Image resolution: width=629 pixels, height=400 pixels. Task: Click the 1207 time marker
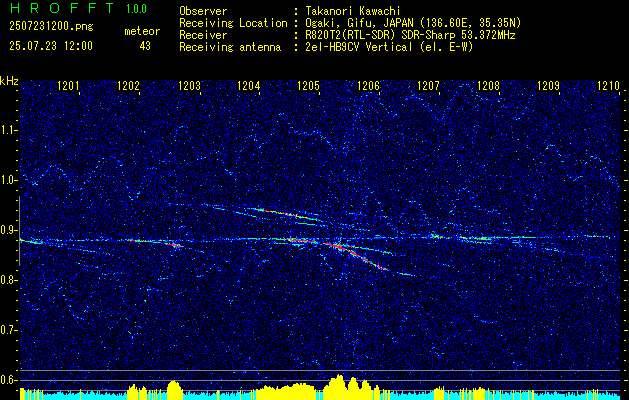pos(428,85)
